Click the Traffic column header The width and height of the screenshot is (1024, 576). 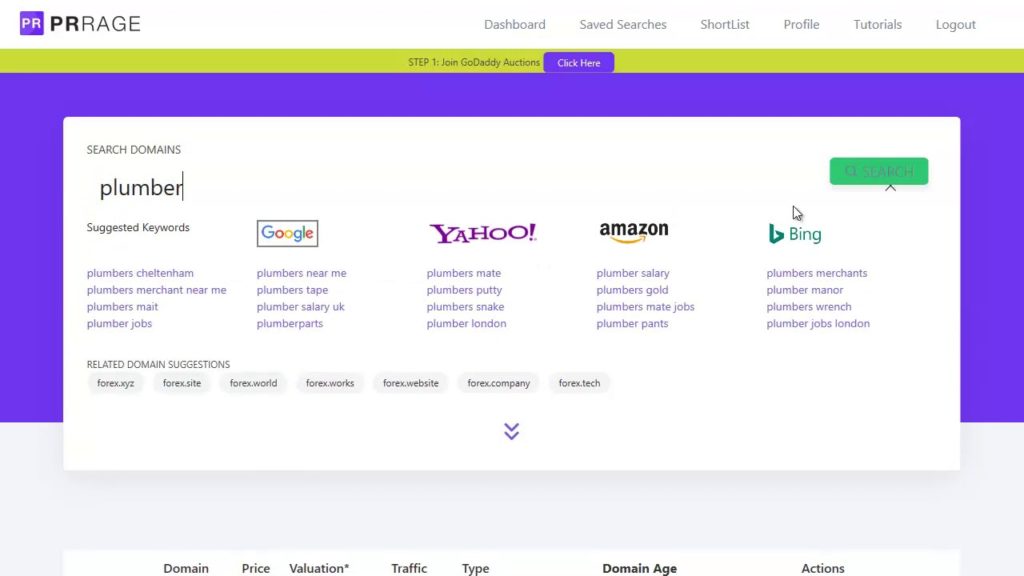click(x=409, y=568)
